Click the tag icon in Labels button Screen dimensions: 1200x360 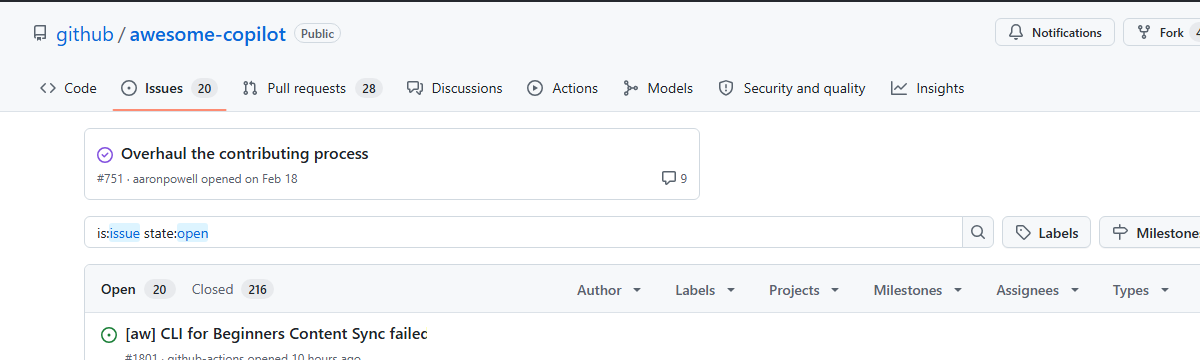point(1023,233)
